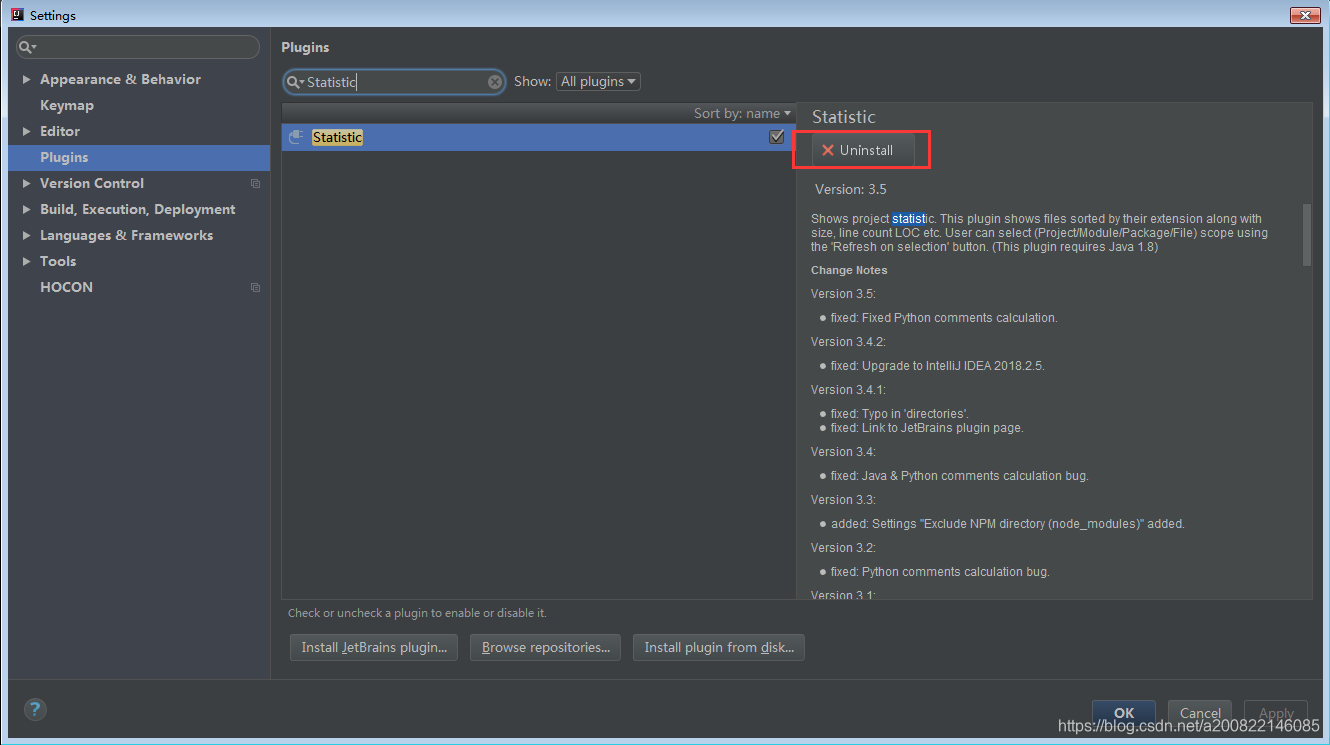Expand Build, Execution, Deployment section

point(26,209)
